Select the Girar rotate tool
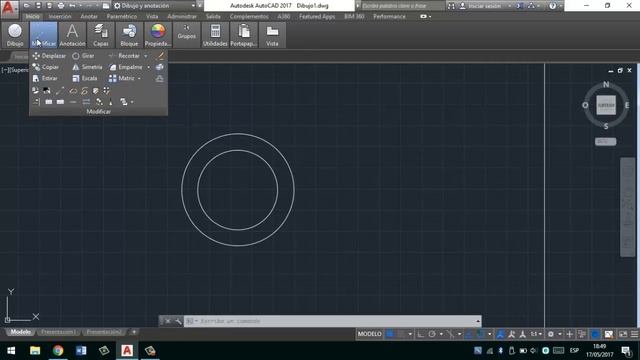 point(84,56)
